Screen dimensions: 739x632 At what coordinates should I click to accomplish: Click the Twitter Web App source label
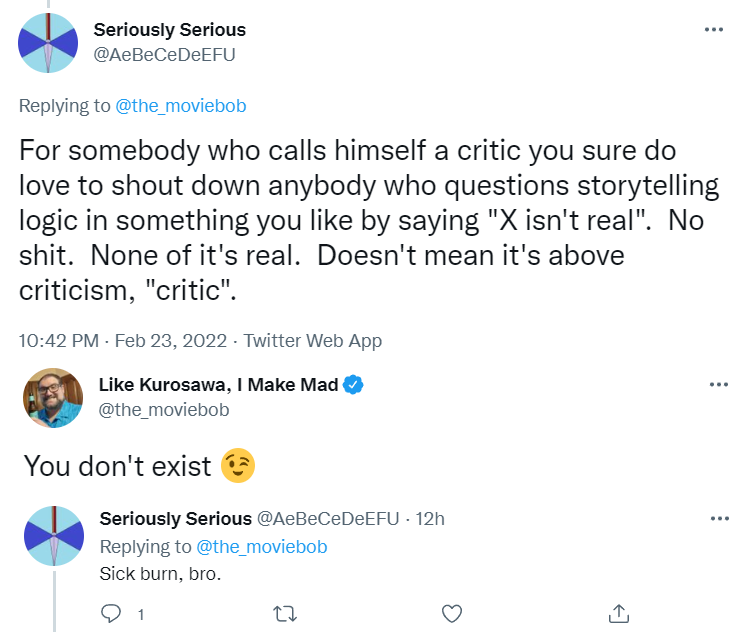pyautogui.click(x=312, y=341)
